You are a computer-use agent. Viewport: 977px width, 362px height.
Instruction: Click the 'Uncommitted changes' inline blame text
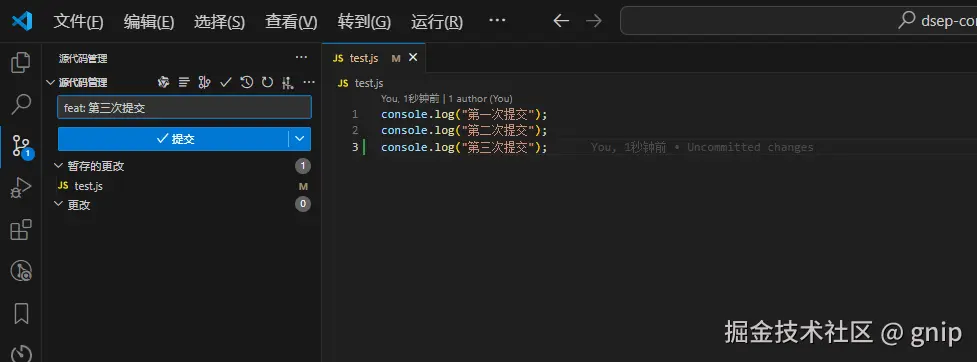[x=750, y=147]
